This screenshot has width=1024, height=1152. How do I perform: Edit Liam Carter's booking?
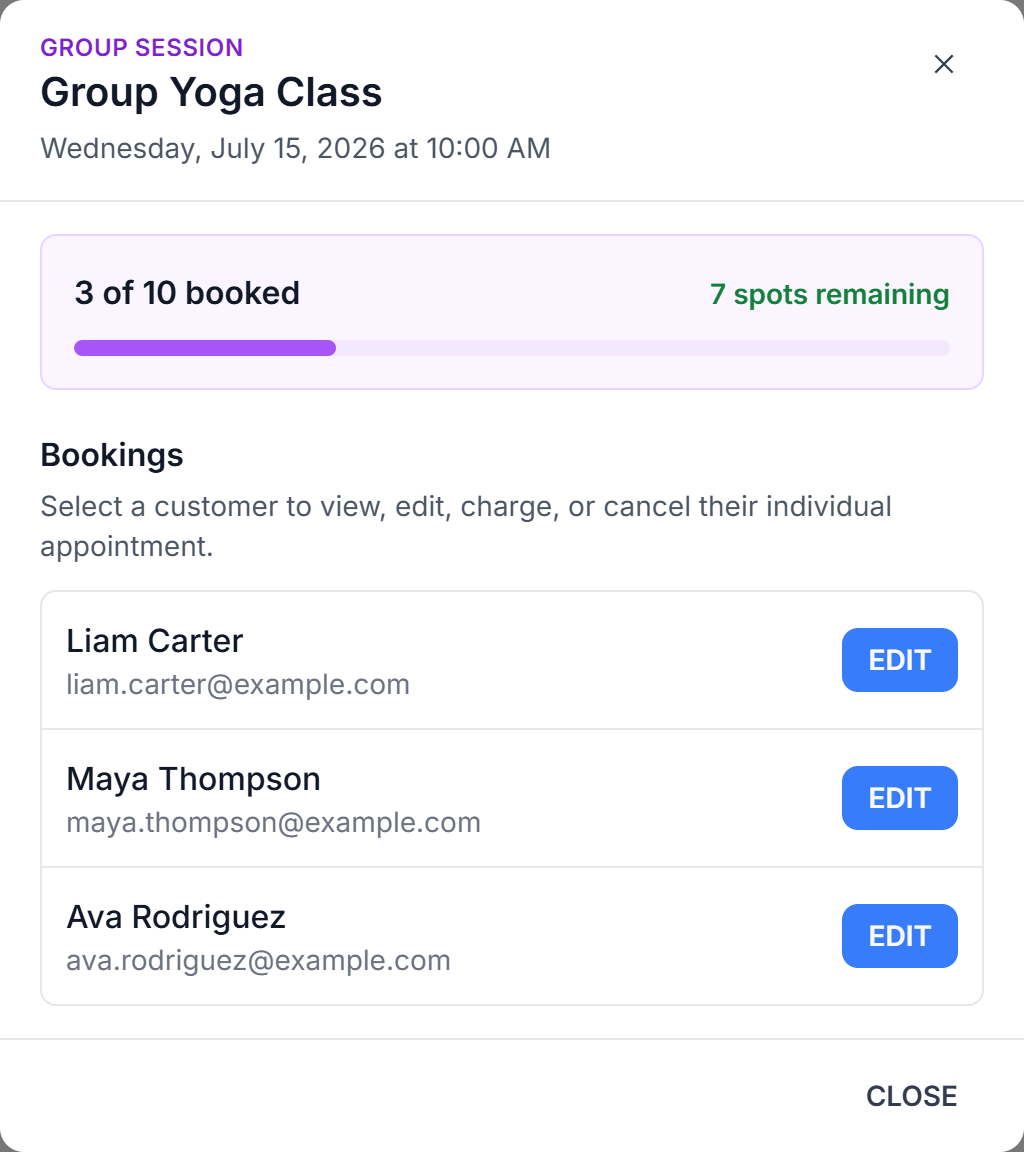pyautogui.click(x=899, y=660)
